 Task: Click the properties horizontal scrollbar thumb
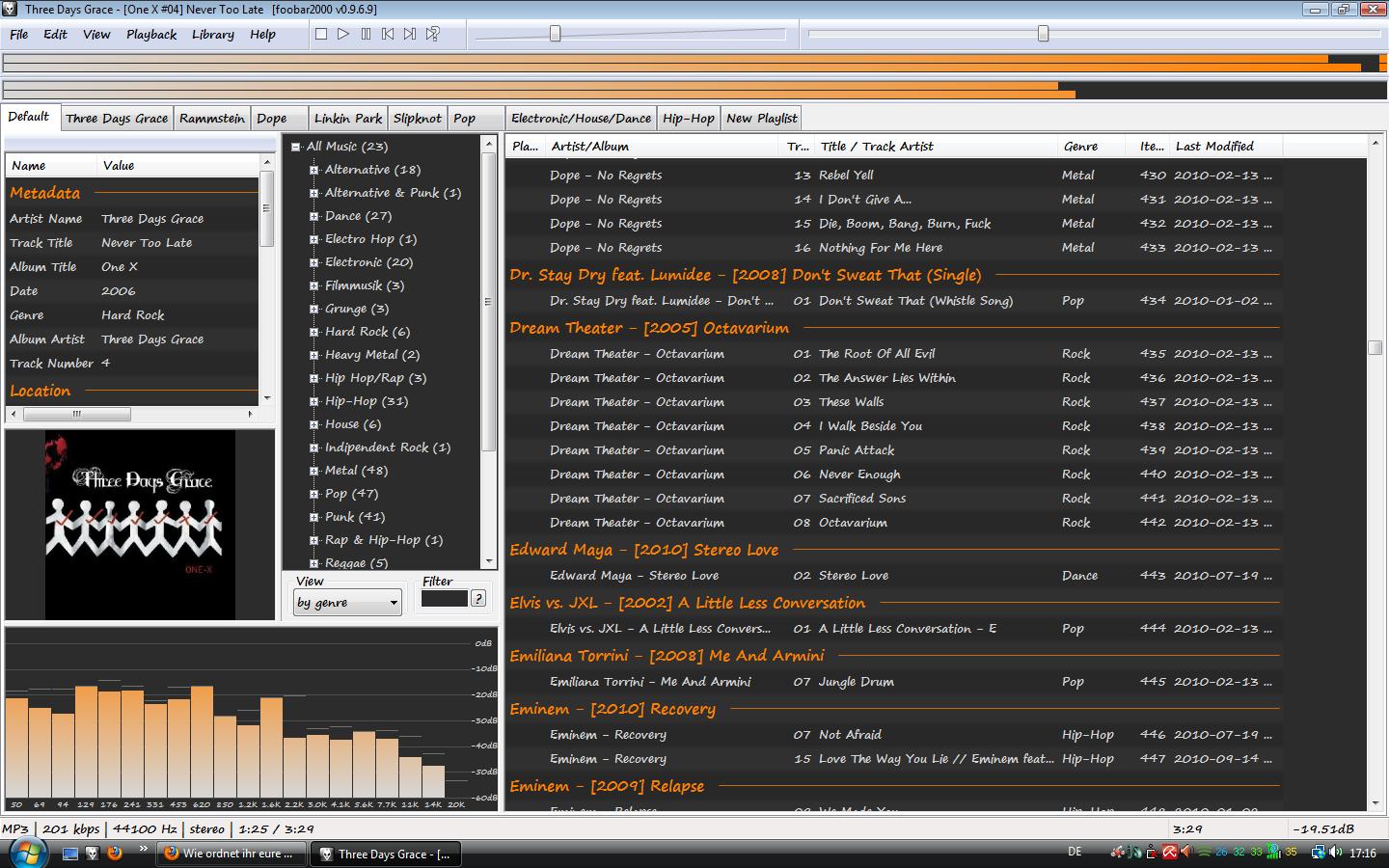[x=76, y=414]
